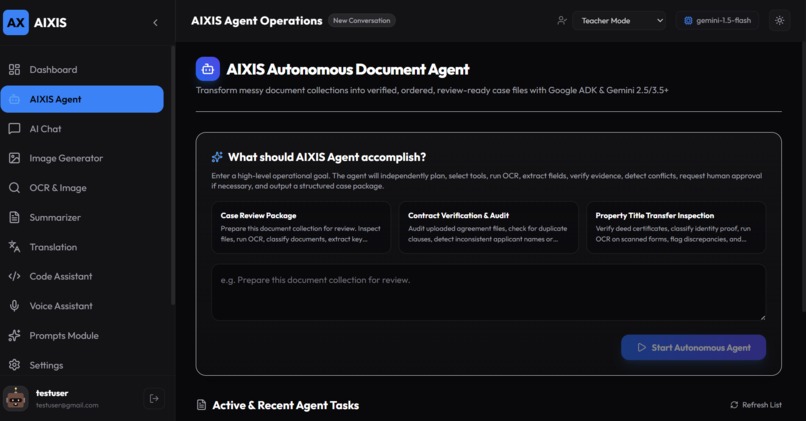Click the Refresh List link
Viewport: 806px width, 421px height.
tap(756, 405)
